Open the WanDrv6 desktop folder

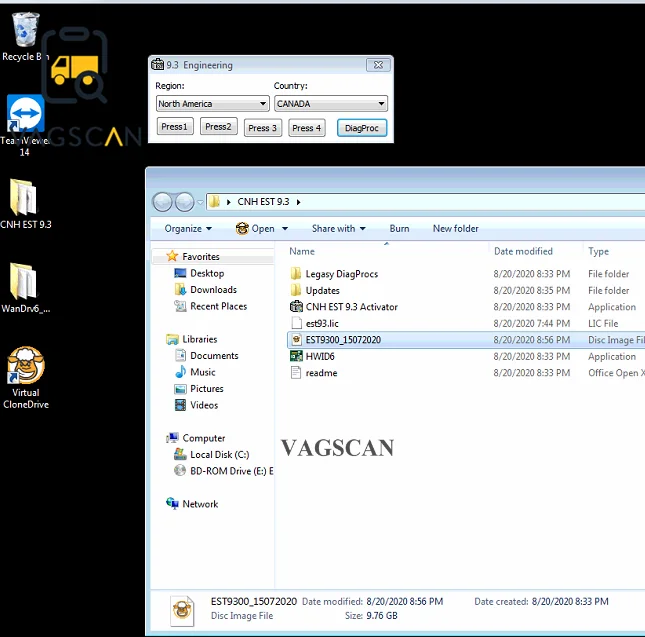coord(25,288)
